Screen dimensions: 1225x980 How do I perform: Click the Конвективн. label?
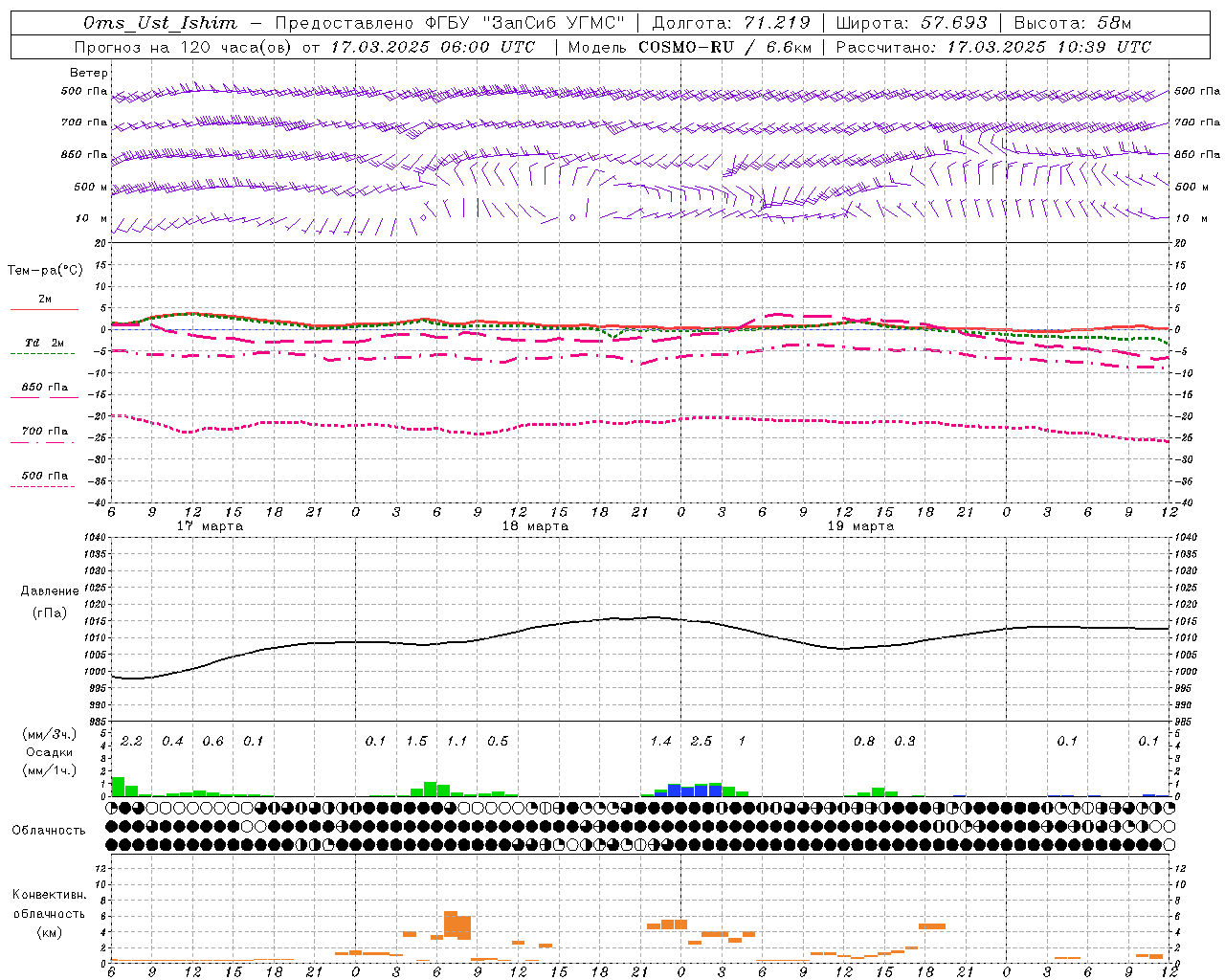[49, 895]
